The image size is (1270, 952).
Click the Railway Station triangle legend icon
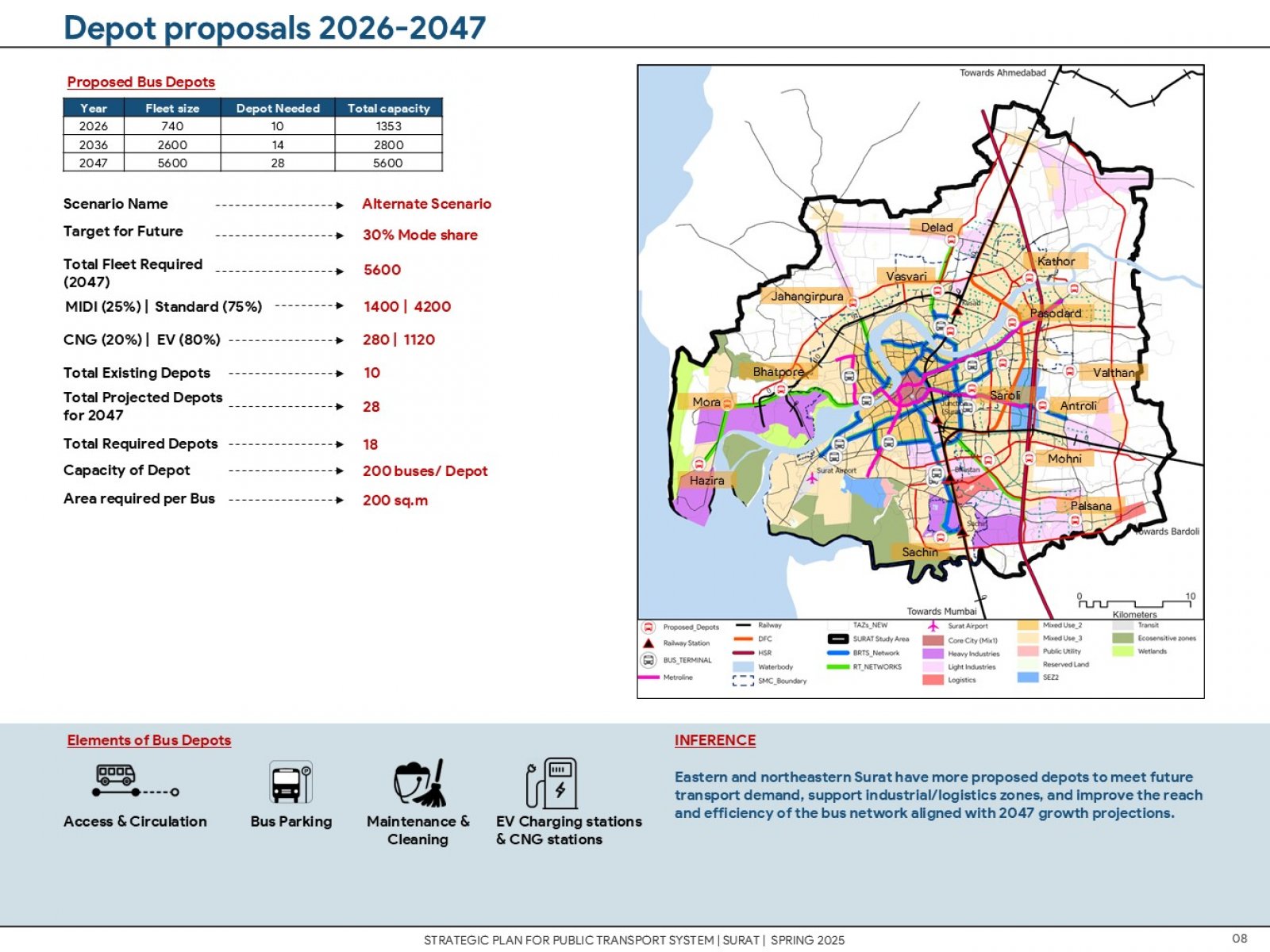pyautogui.click(x=648, y=643)
